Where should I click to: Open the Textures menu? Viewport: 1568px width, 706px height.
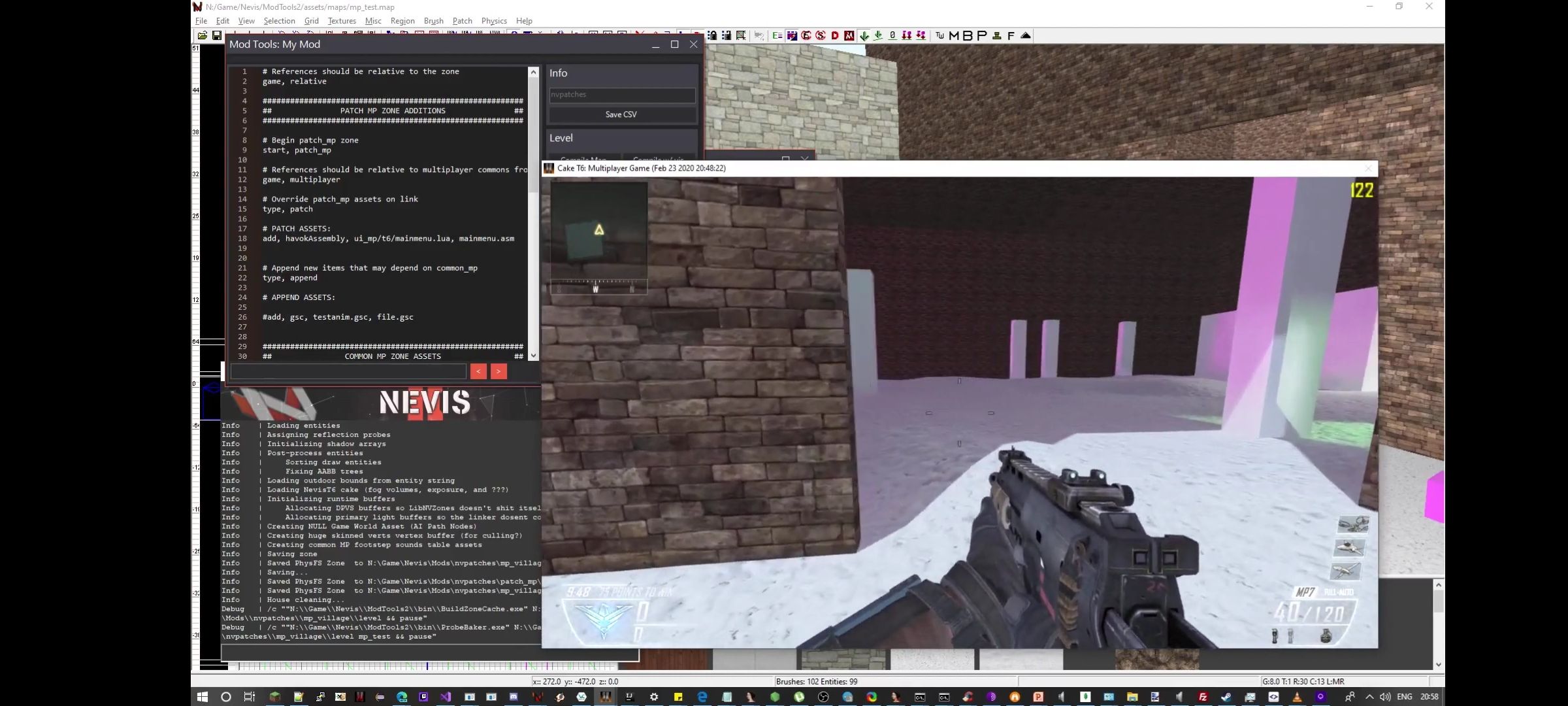coord(342,21)
